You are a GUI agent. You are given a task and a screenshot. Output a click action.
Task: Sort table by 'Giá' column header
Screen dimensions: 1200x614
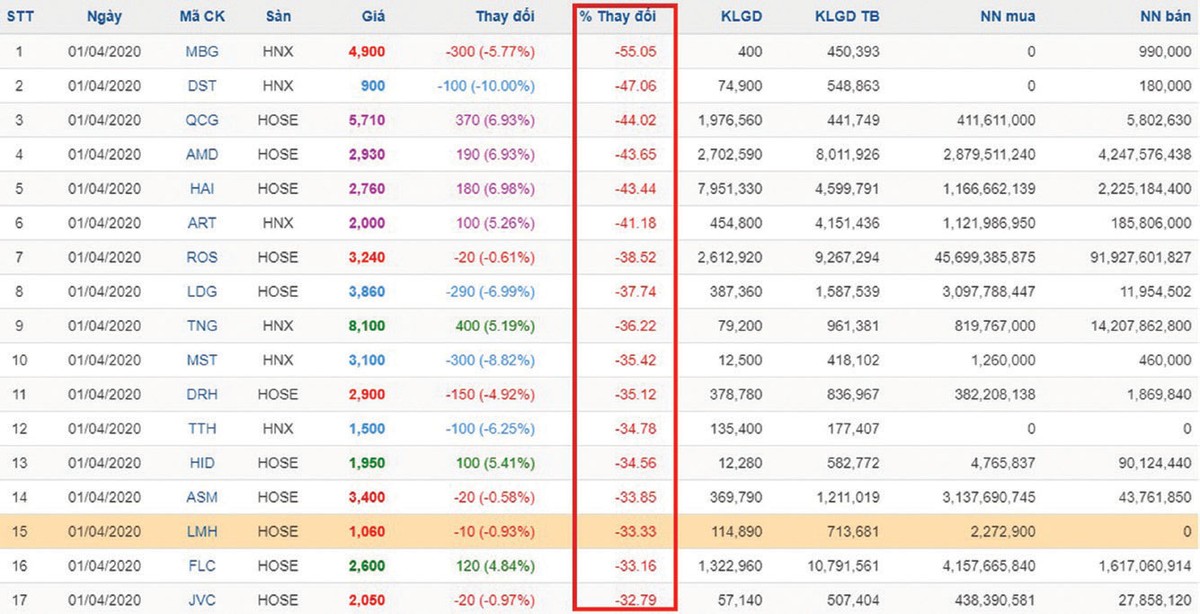click(x=375, y=17)
